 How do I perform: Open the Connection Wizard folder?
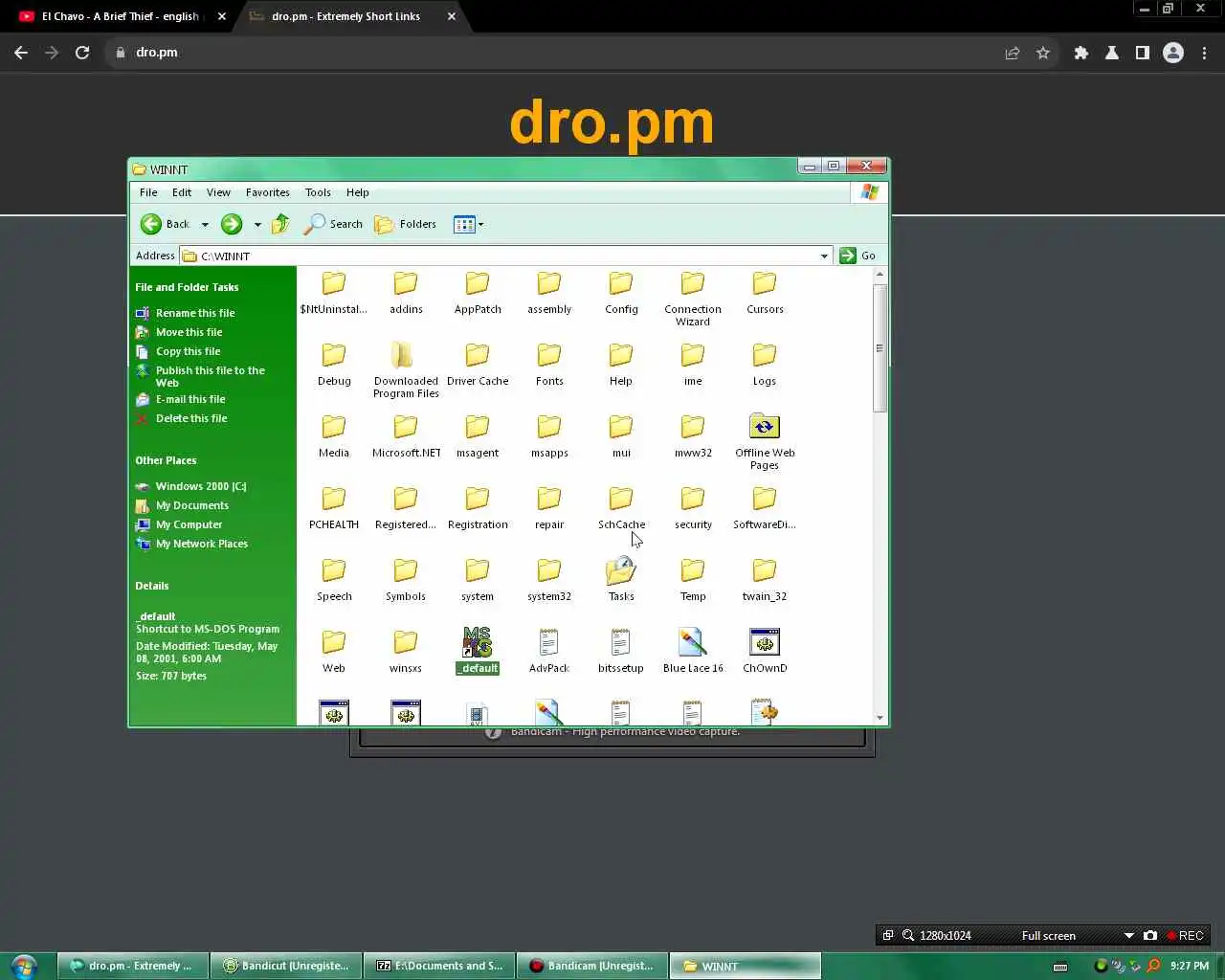(693, 299)
